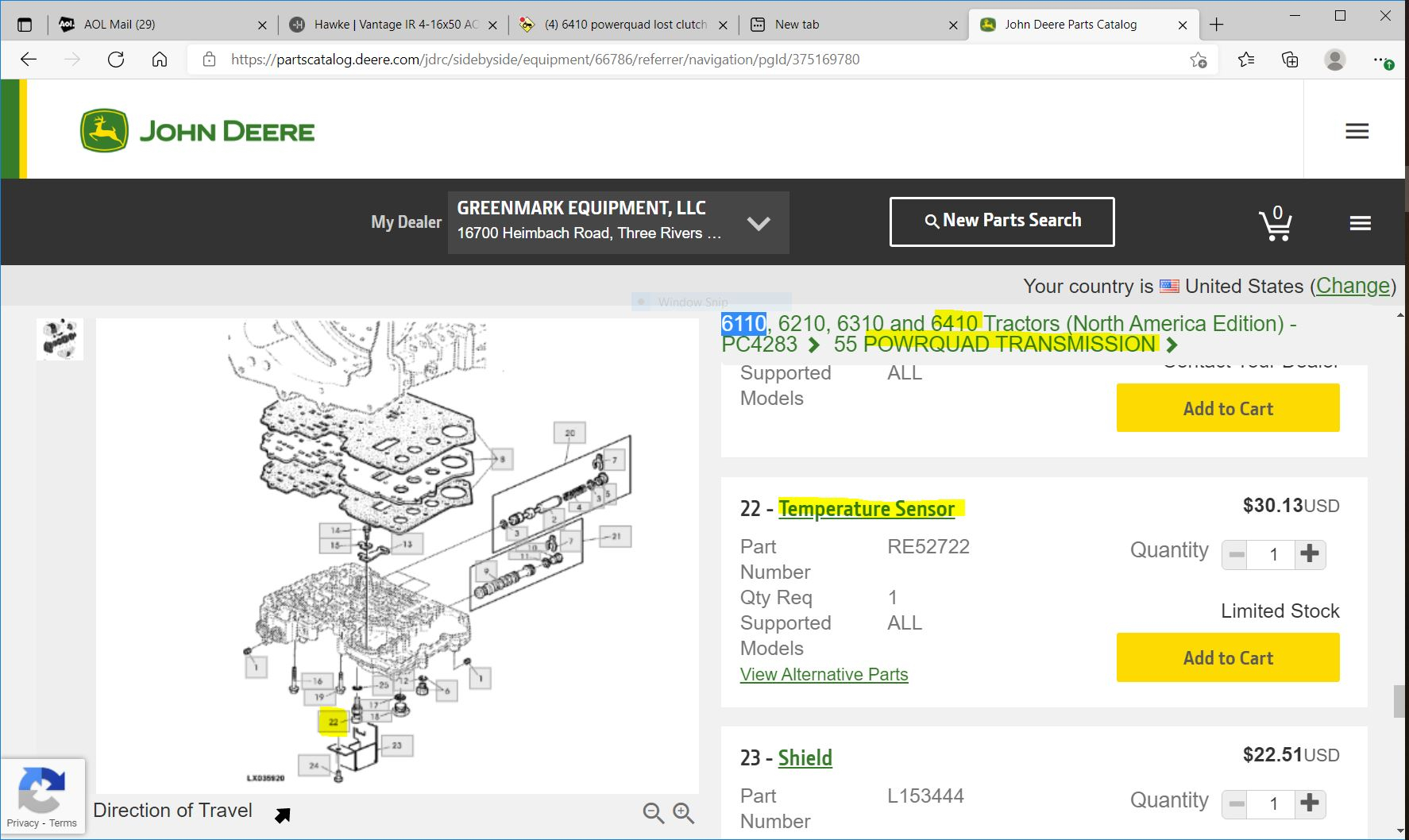Viewport: 1409px width, 840px height.
Task: Add Temperature Sensor to cart
Action: coord(1228,657)
